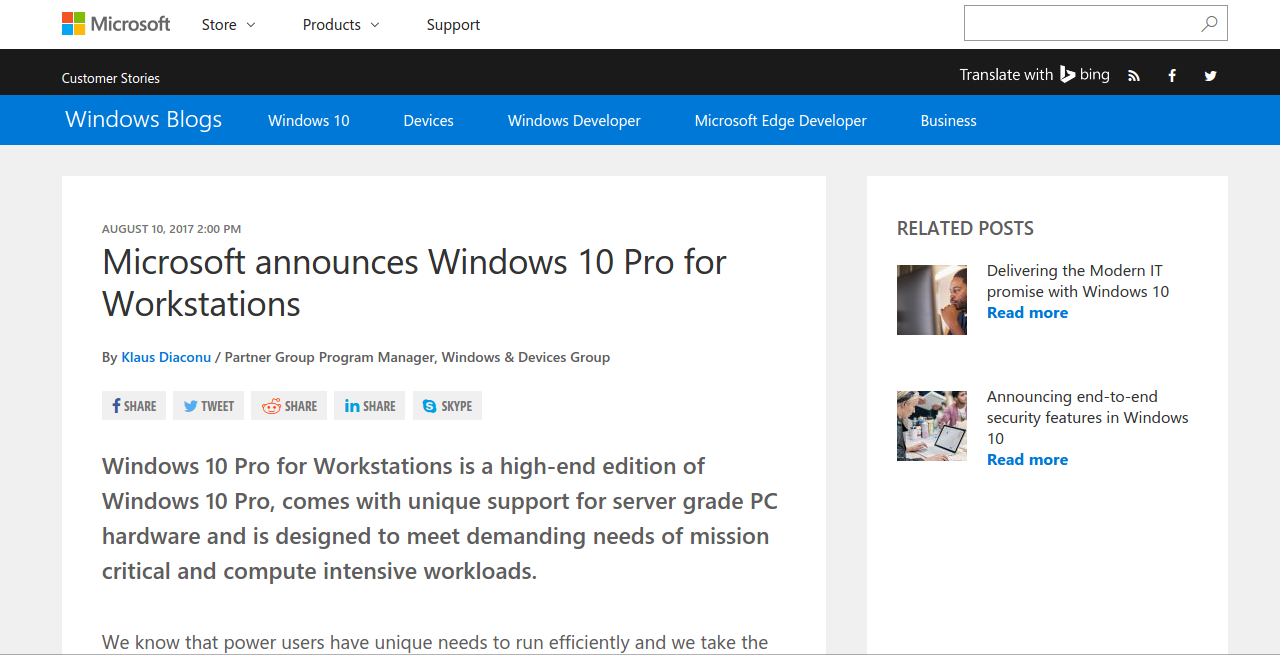Click the RELATED POSTS heading
Viewport: 1280px width, 655px height.
pyautogui.click(x=965, y=228)
